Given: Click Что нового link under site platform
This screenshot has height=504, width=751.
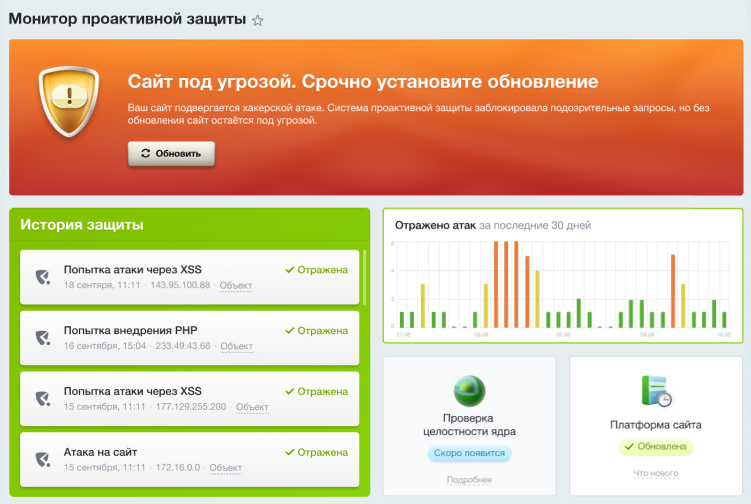Looking at the screenshot, I should (655, 474).
